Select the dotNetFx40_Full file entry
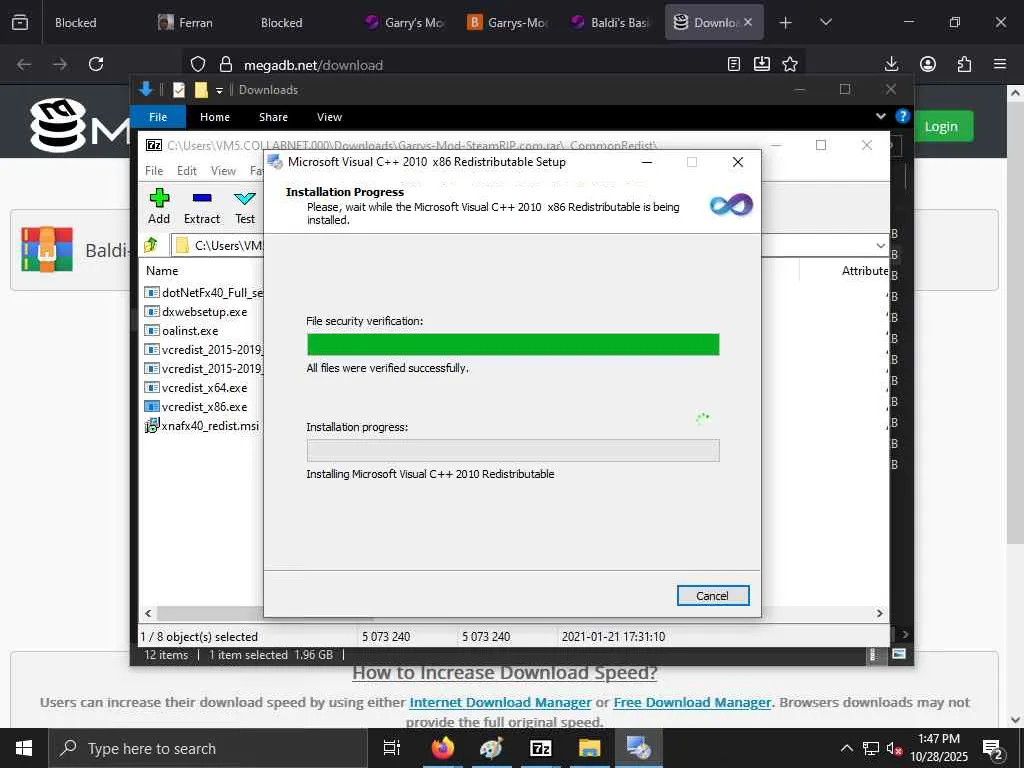Viewport: 1024px width, 768px height. coord(203,293)
